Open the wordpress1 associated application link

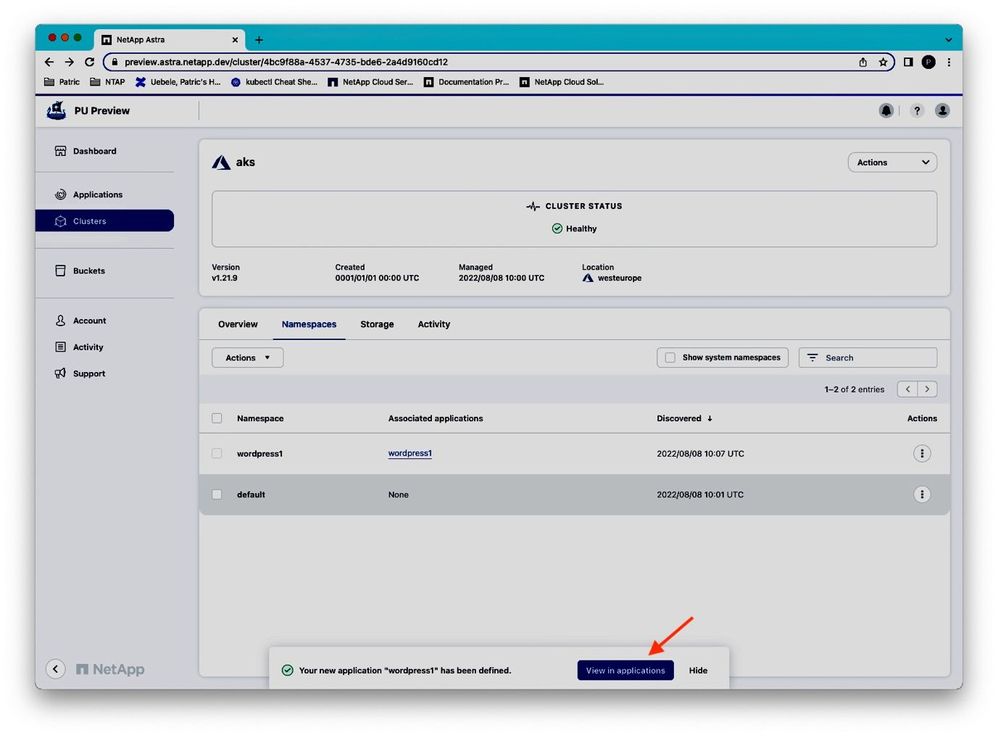[410, 453]
